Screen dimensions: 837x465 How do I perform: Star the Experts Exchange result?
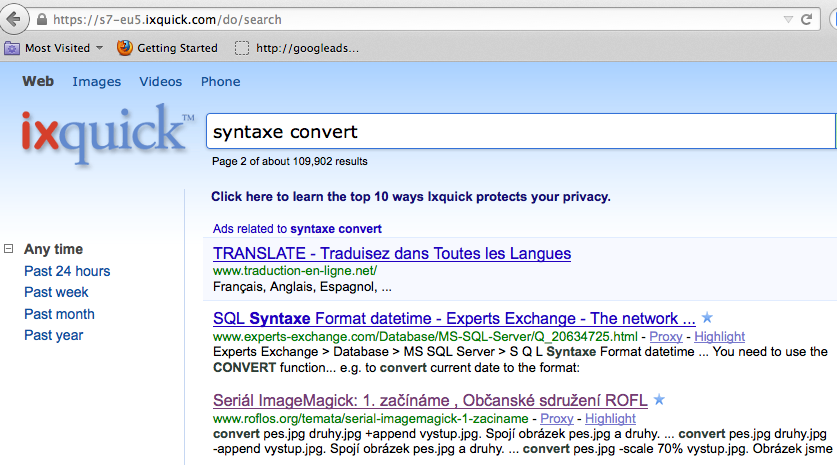point(707,318)
